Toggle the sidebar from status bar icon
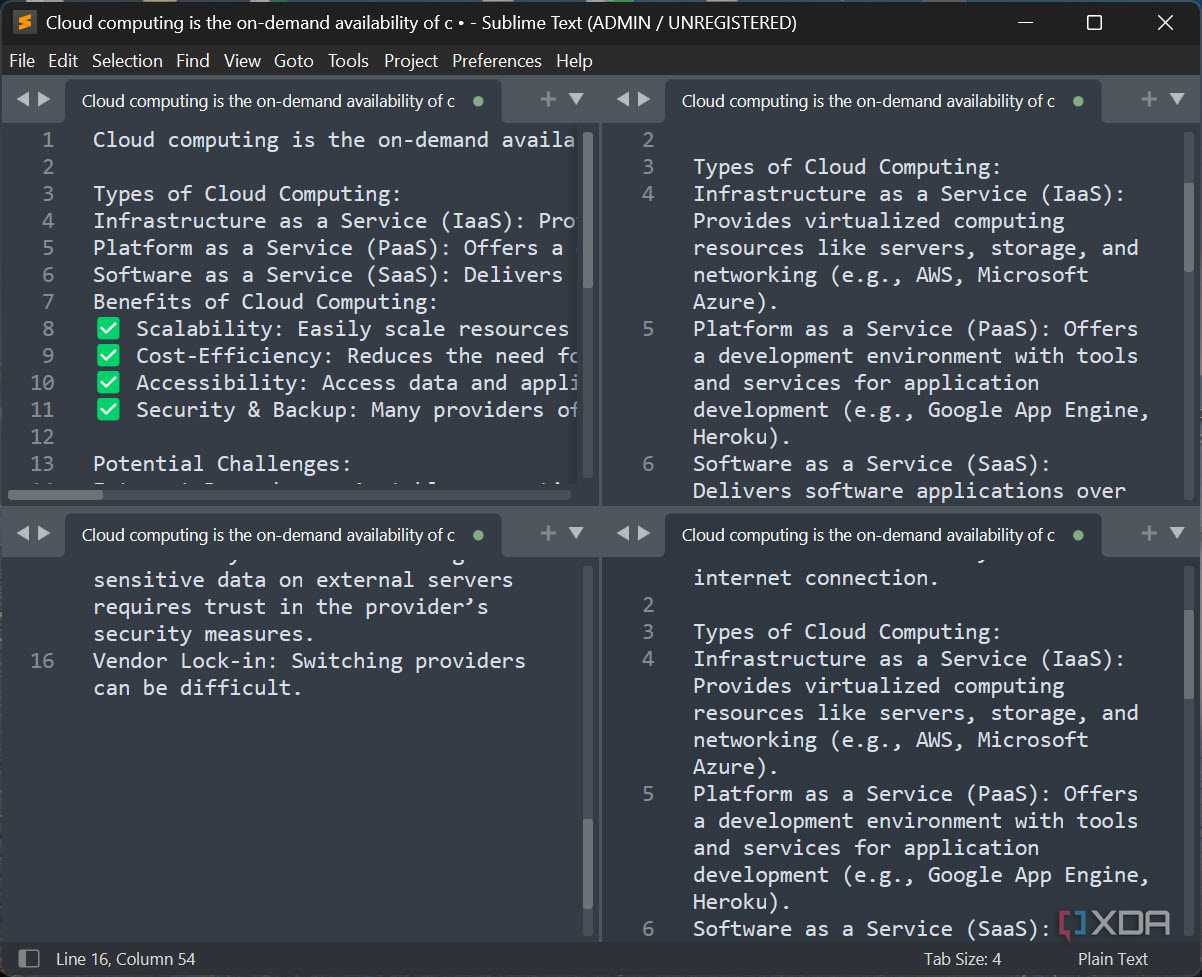 point(29,959)
